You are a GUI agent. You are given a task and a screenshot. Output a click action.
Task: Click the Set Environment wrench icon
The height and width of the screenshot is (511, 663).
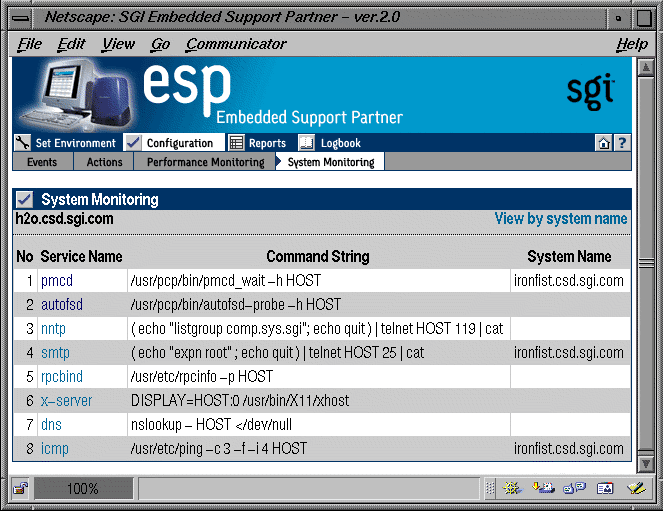tap(22, 142)
